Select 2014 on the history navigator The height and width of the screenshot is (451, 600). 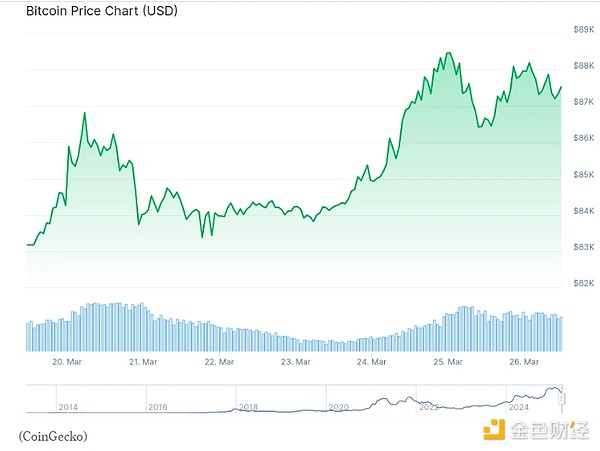pyautogui.click(x=68, y=408)
